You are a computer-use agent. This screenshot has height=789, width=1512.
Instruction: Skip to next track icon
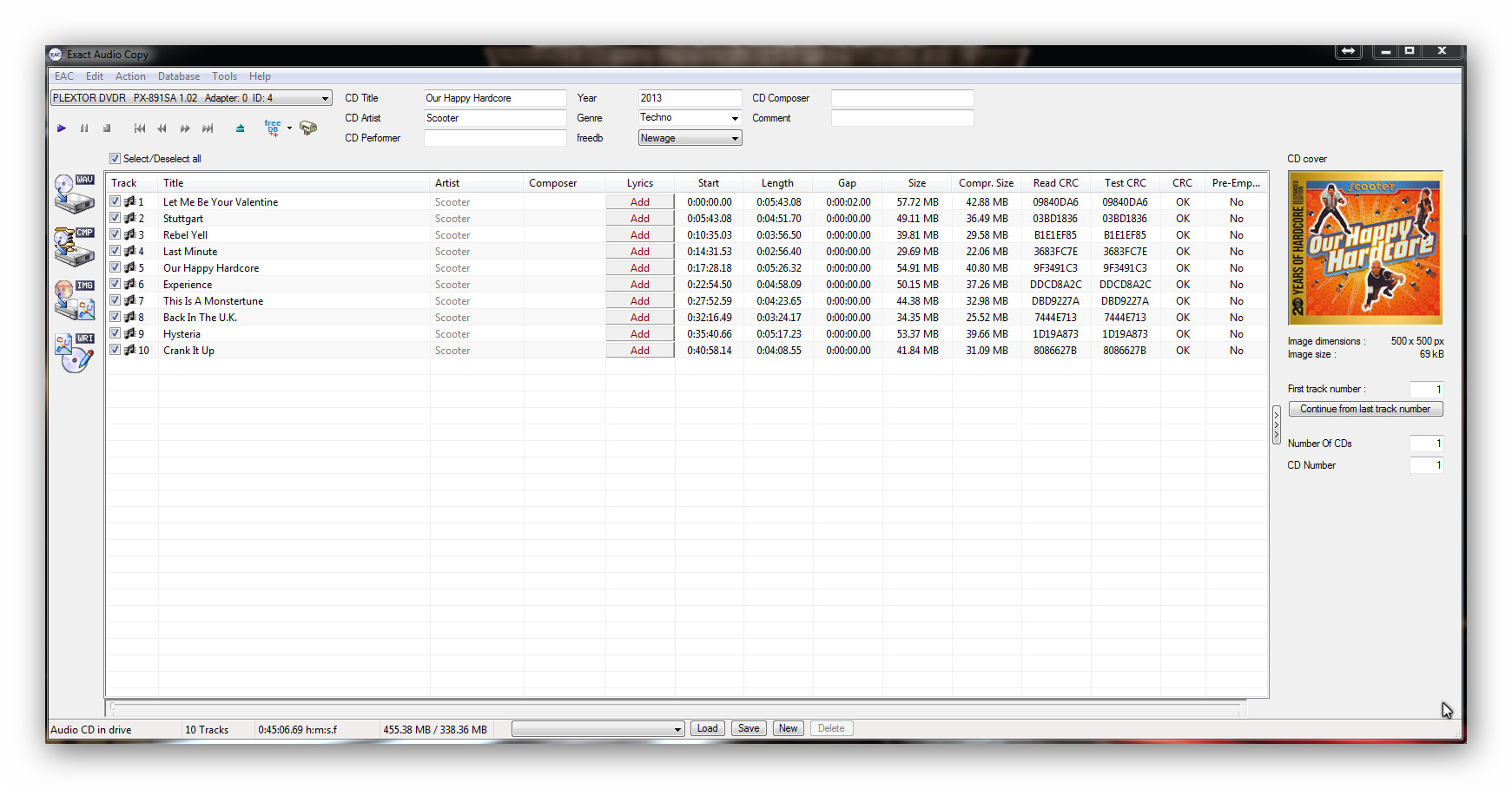(208, 128)
